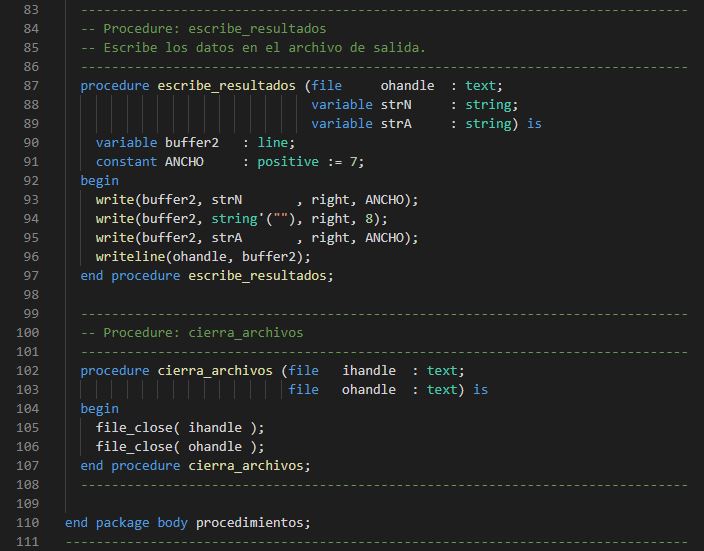Click cierra_archivos in the line 102 declaration
The image size is (704, 551).
215,371
